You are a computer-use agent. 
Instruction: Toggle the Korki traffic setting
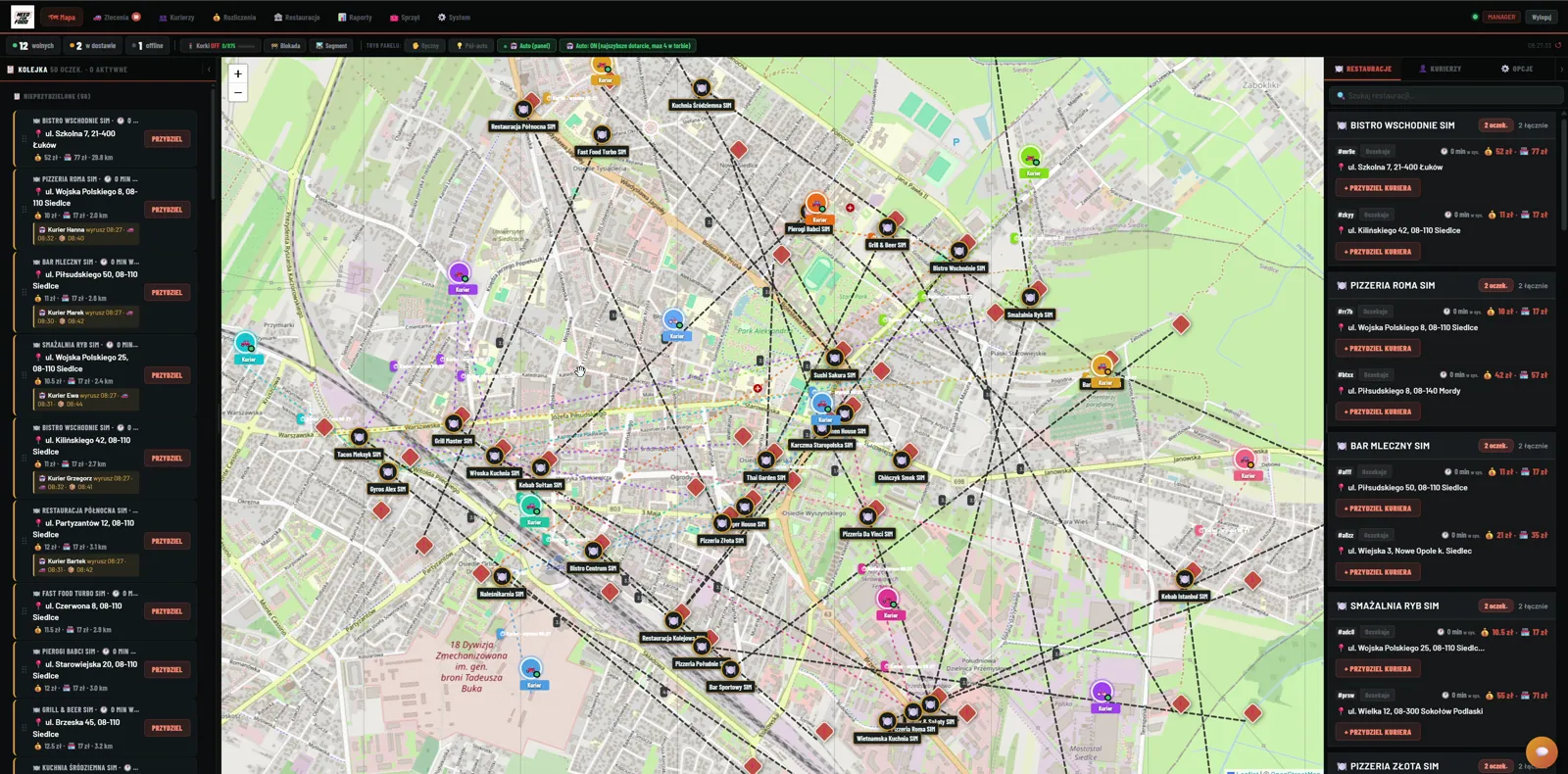[x=221, y=46]
